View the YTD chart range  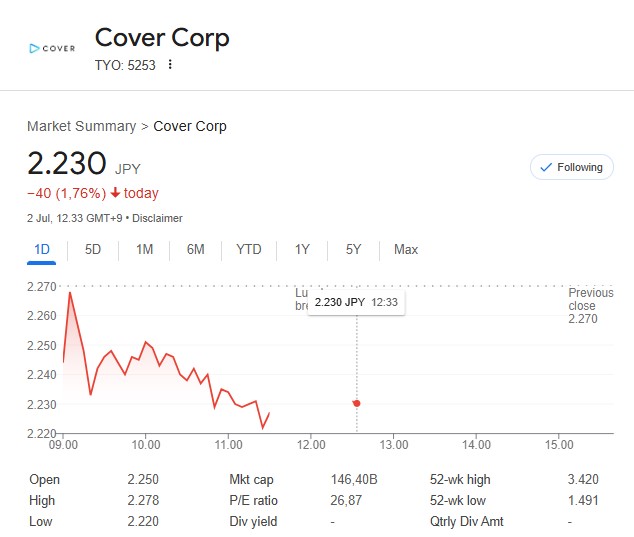click(x=249, y=249)
